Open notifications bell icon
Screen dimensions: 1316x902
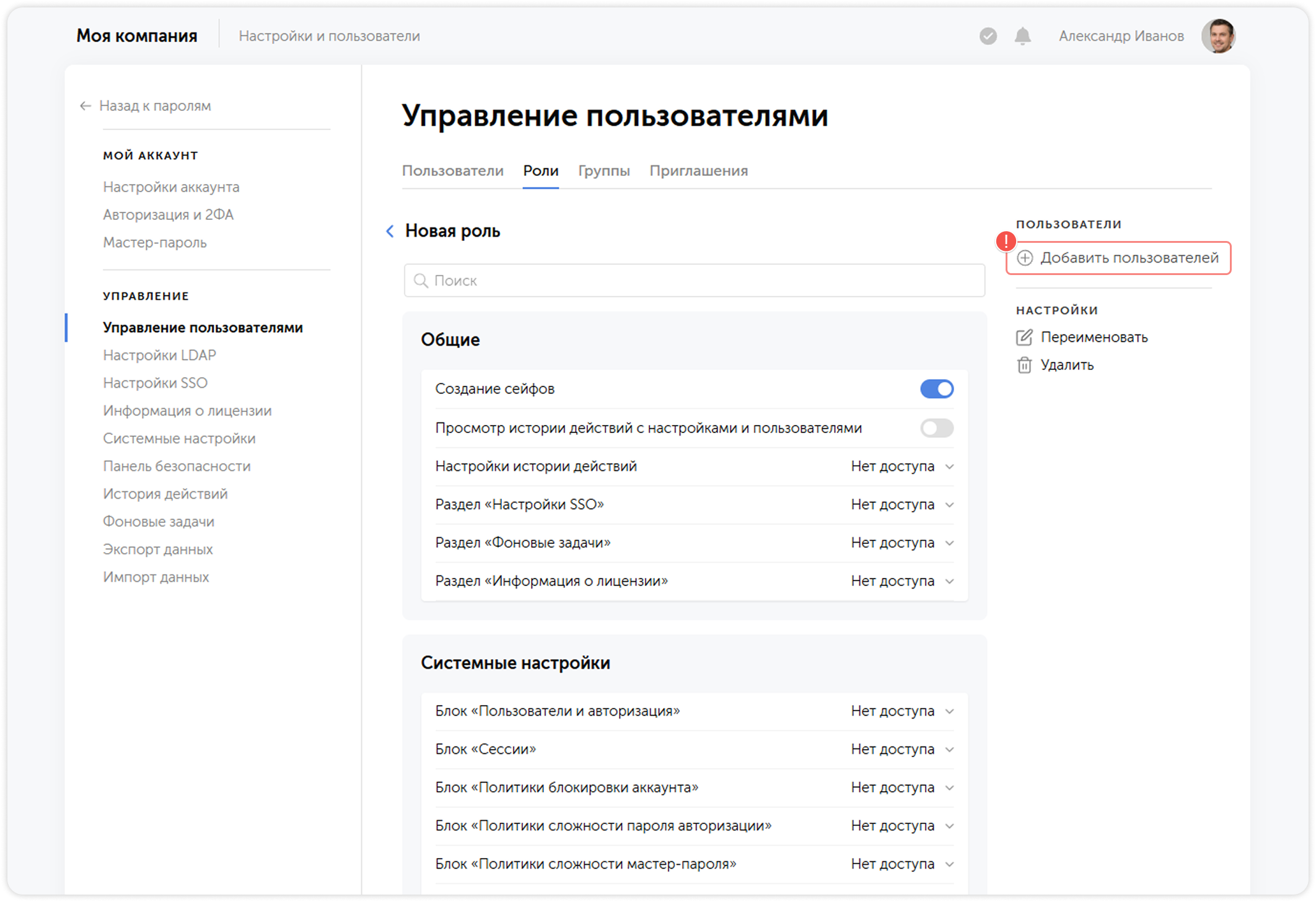(x=1022, y=36)
